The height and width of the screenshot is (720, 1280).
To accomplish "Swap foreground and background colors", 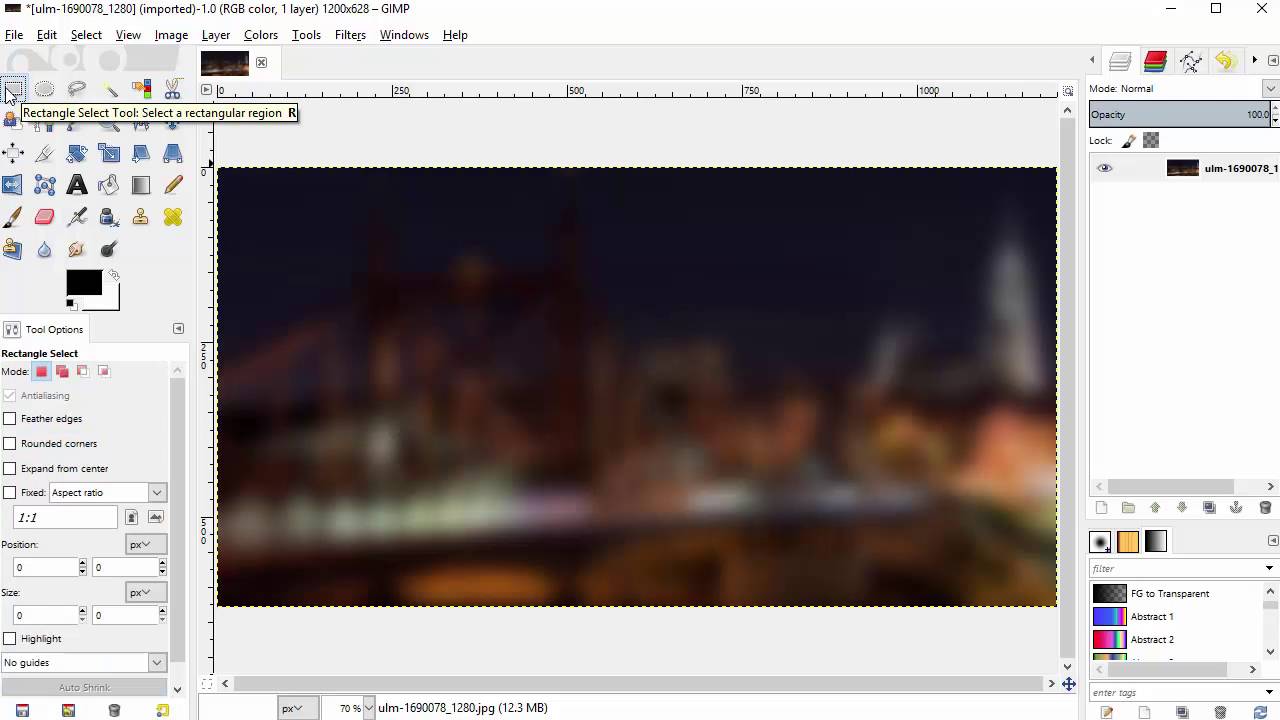I will [x=114, y=275].
